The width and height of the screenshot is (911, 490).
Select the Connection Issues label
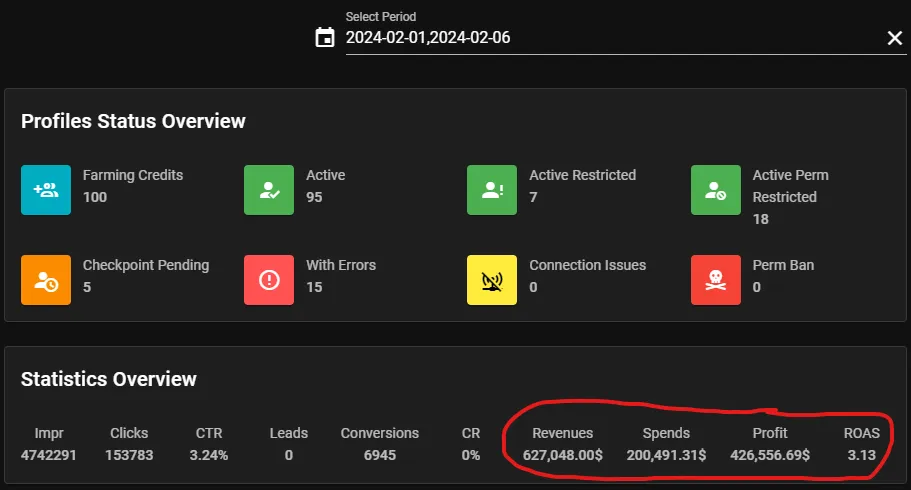tap(587, 266)
